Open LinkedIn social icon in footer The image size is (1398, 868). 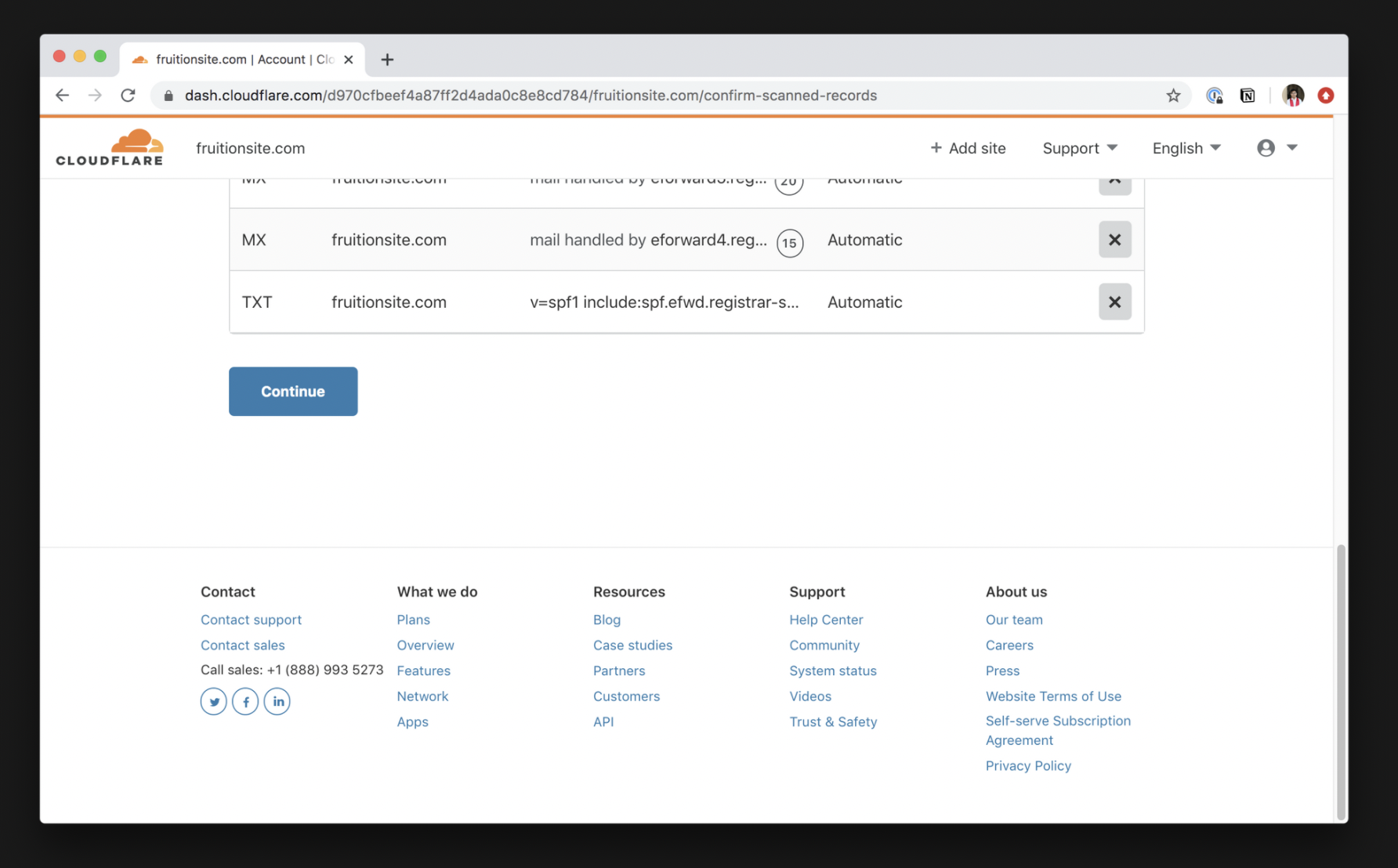(x=277, y=701)
